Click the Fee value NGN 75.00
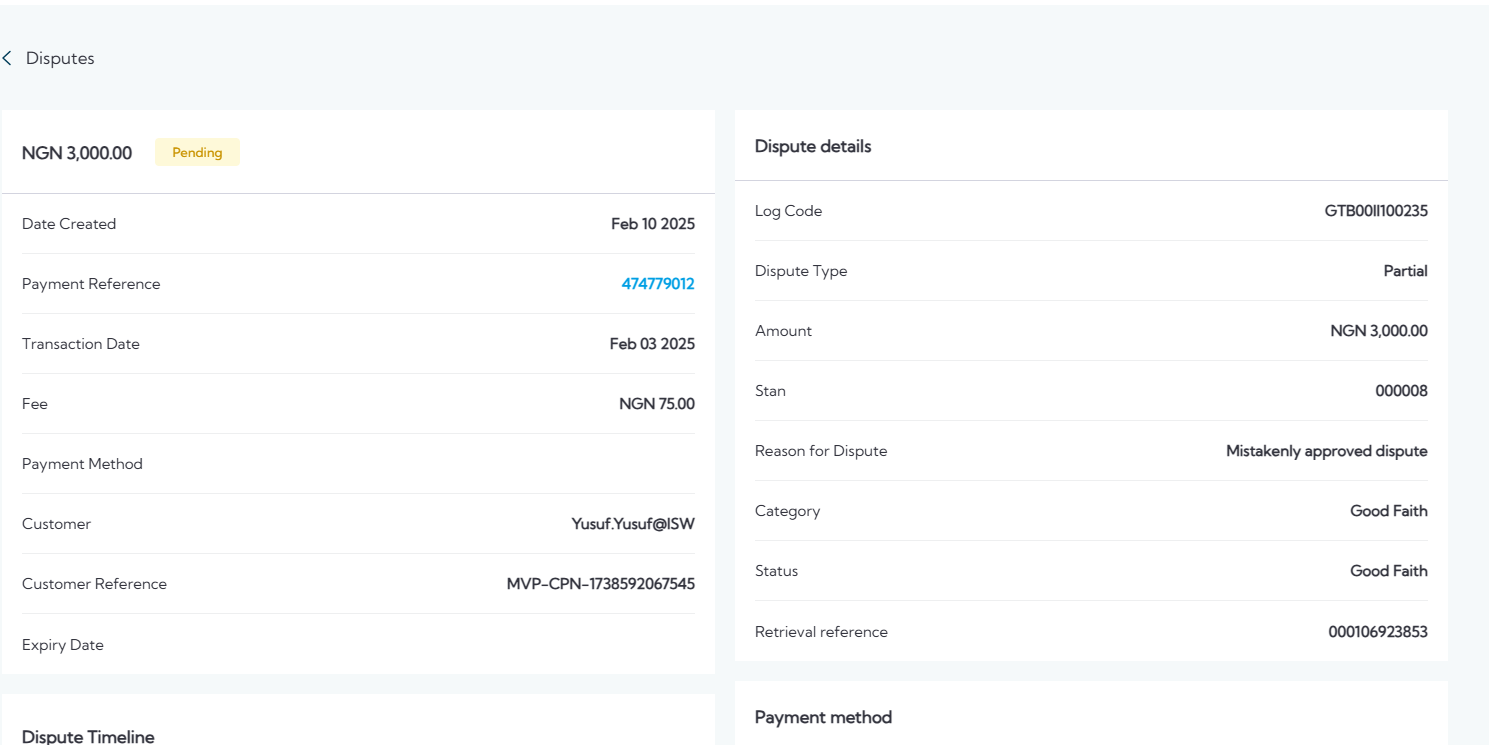The height and width of the screenshot is (745, 1489). click(656, 404)
